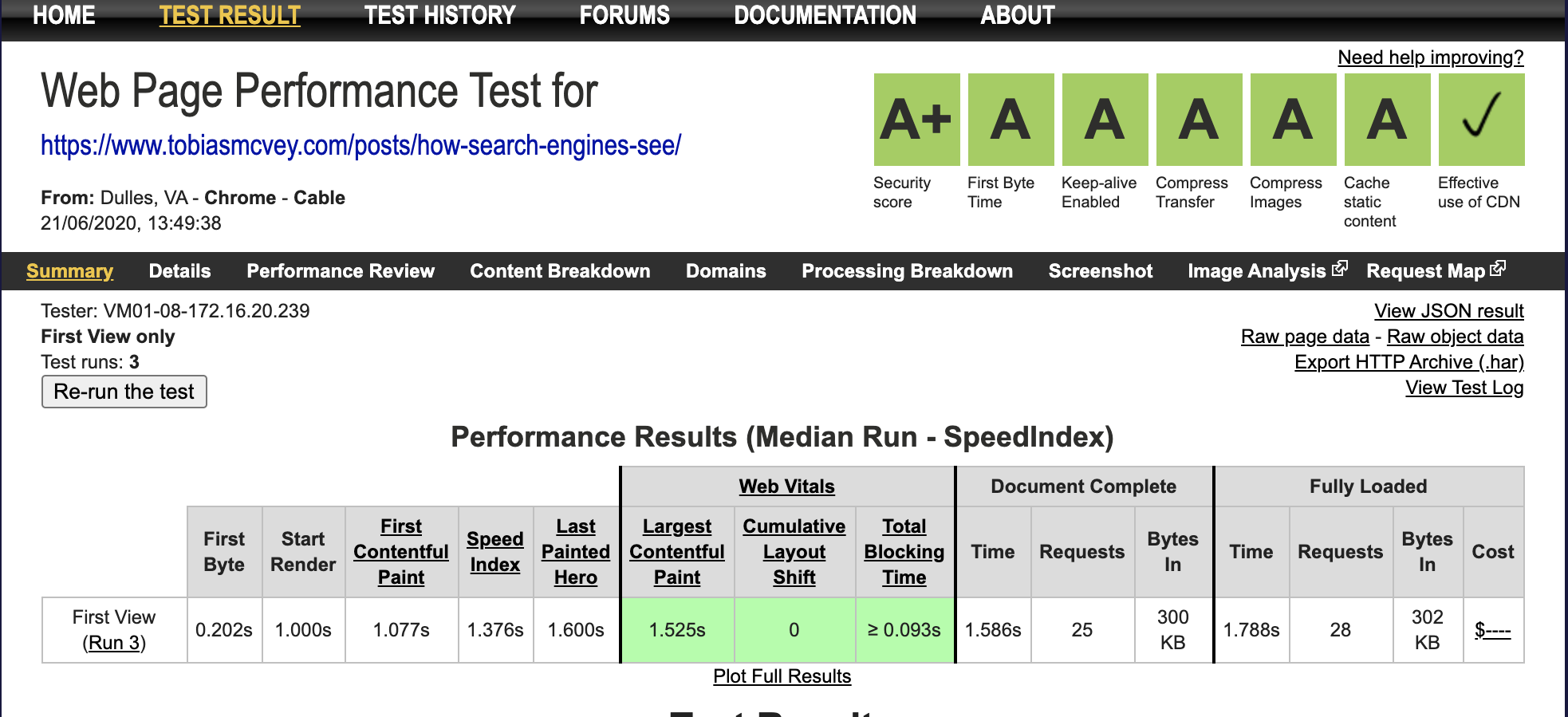The width and height of the screenshot is (1568, 717).
Task: Open the tested tobiasmcvey.com URL link
Action: pos(360,145)
